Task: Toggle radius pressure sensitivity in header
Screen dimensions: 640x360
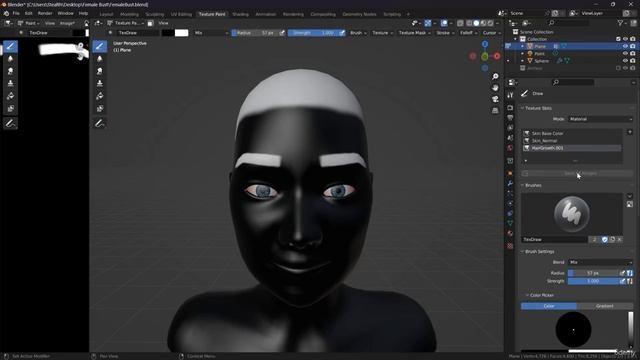Action: click(x=282, y=33)
